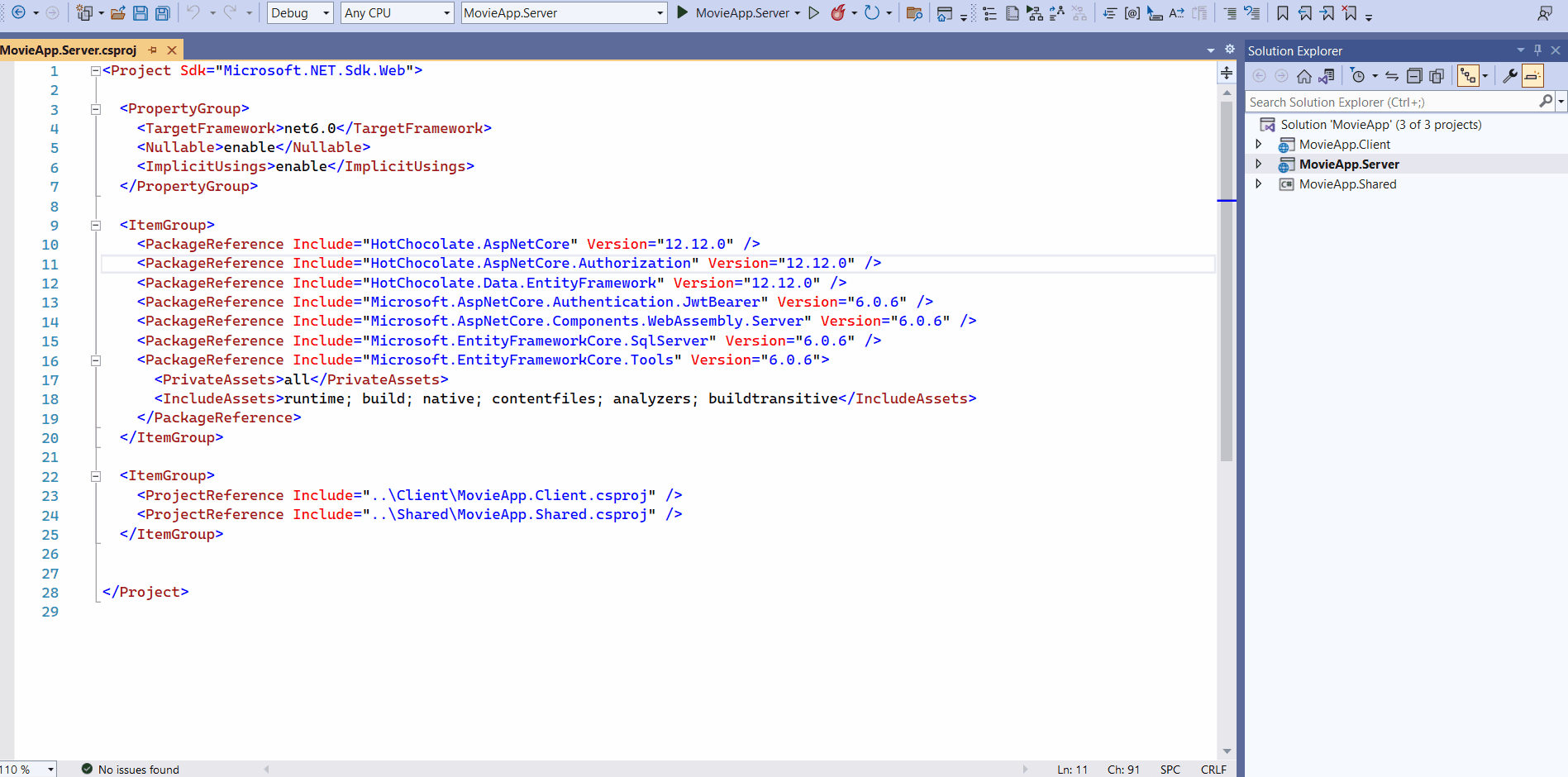Expand the MovieApp.Client project node

click(x=1259, y=145)
